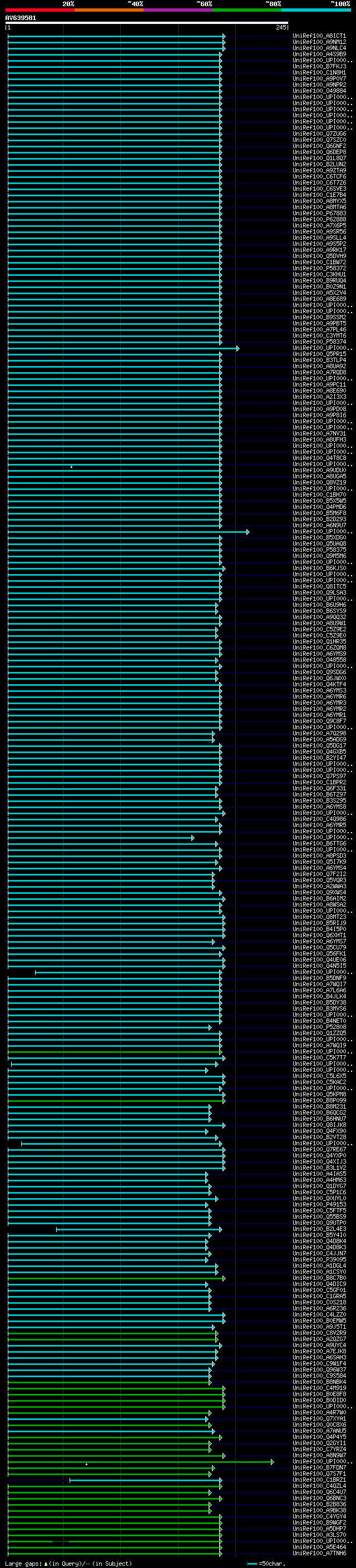Select the UniRef100_P39095 label
Screen dimensions: 356x1568
coord(319,1259)
